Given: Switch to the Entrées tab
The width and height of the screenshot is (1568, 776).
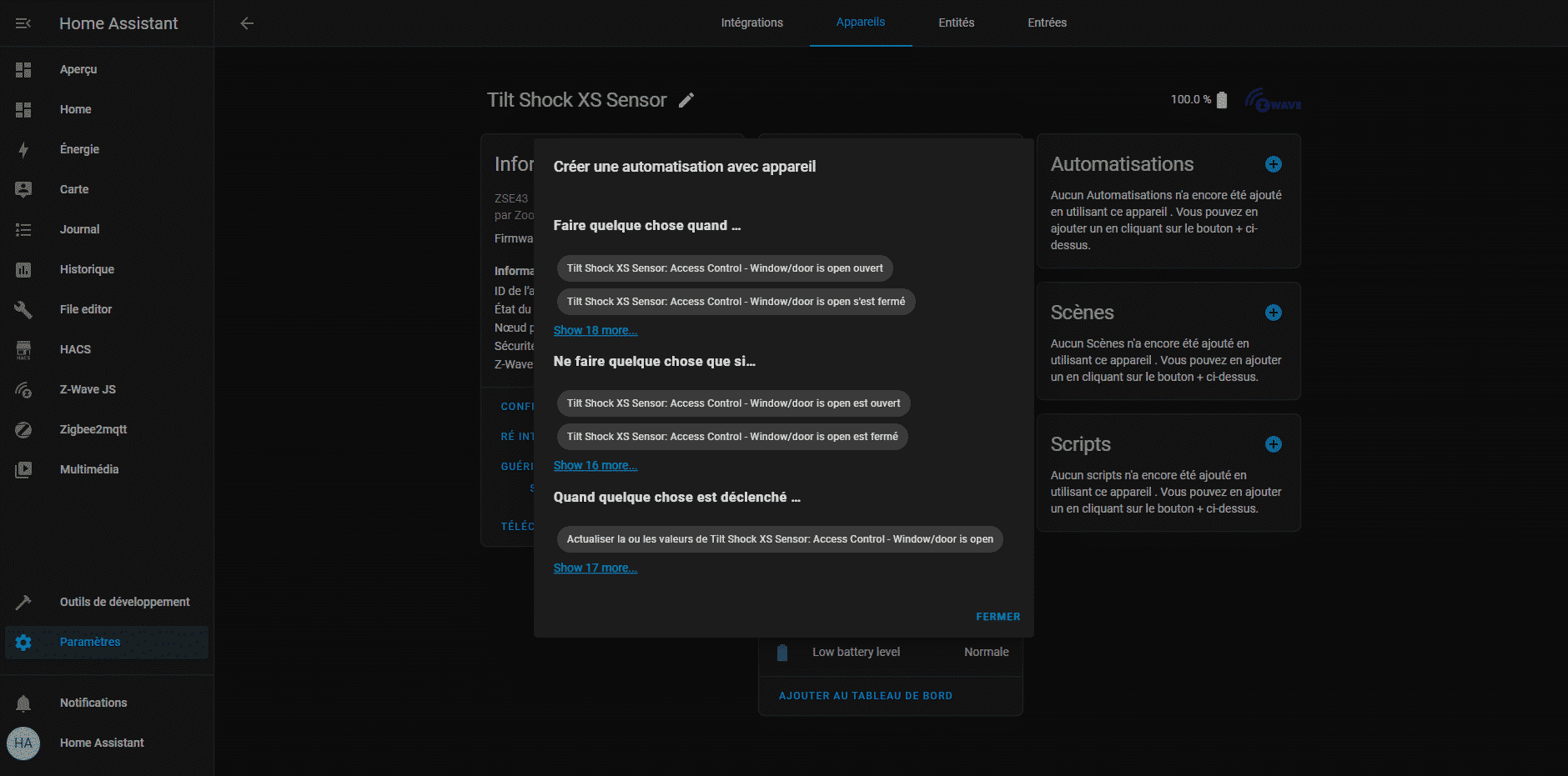Looking at the screenshot, I should [x=1048, y=23].
